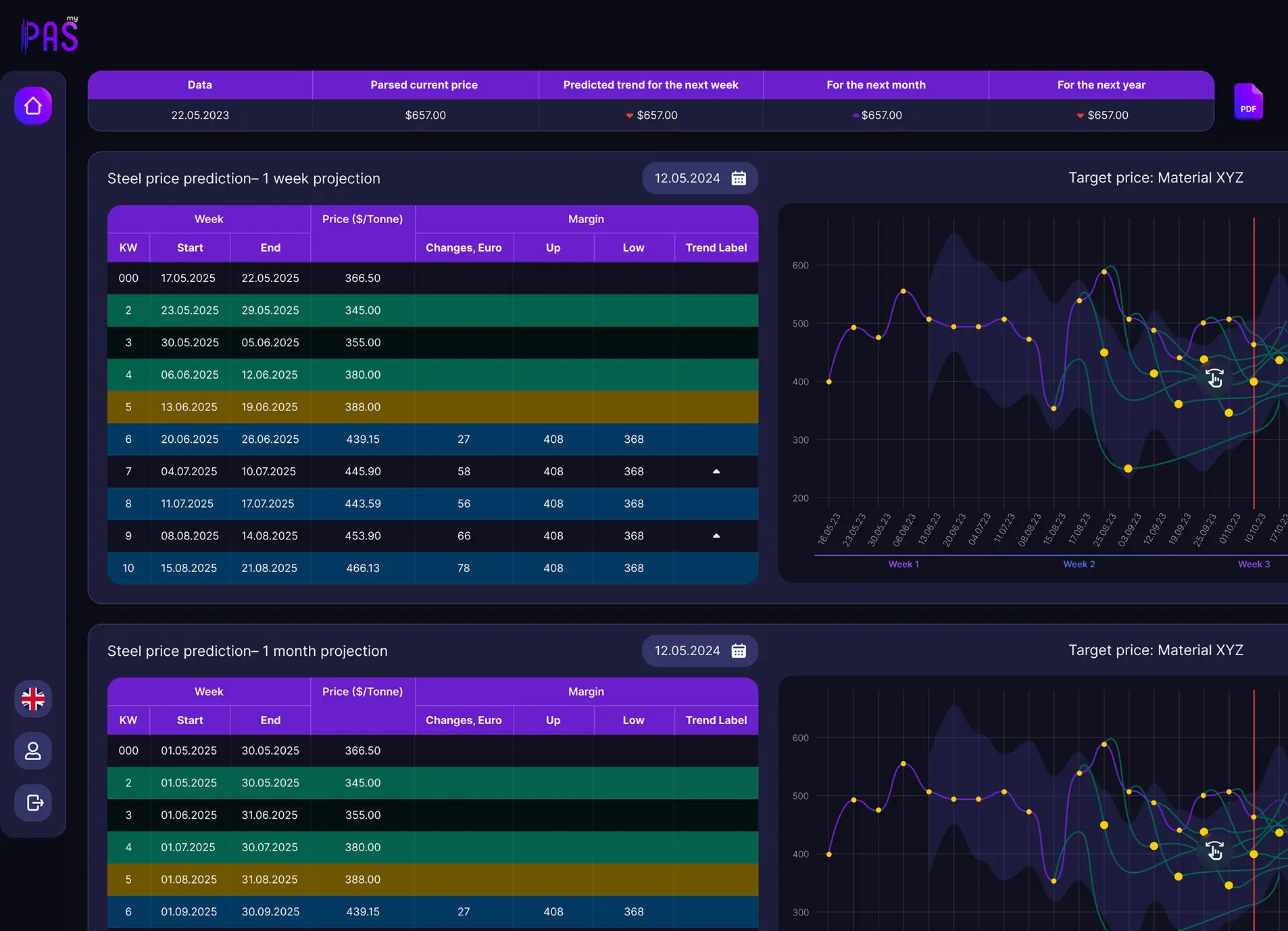Image resolution: width=1288 pixels, height=931 pixels.
Task: Click the red down arrow next week trend
Action: coord(629,116)
